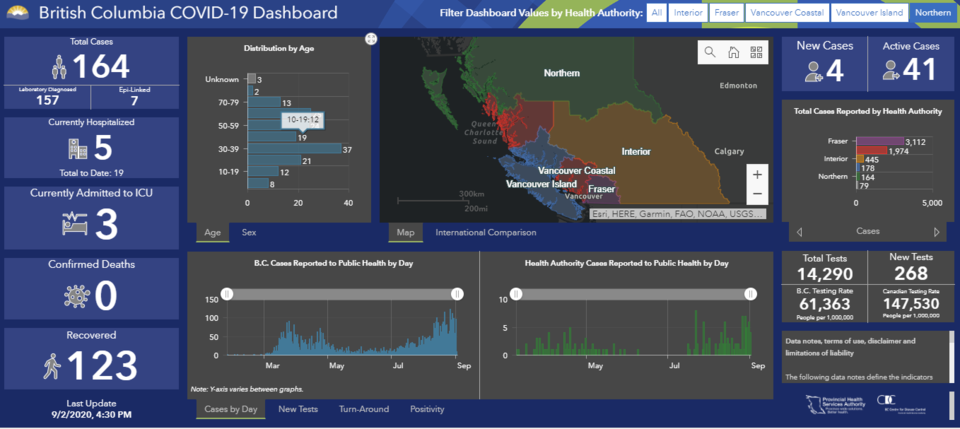Click the 30-39 age bar showing 37
Image resolution: width=960 pixels, height=429 pixels.
[x=294, y=149]
